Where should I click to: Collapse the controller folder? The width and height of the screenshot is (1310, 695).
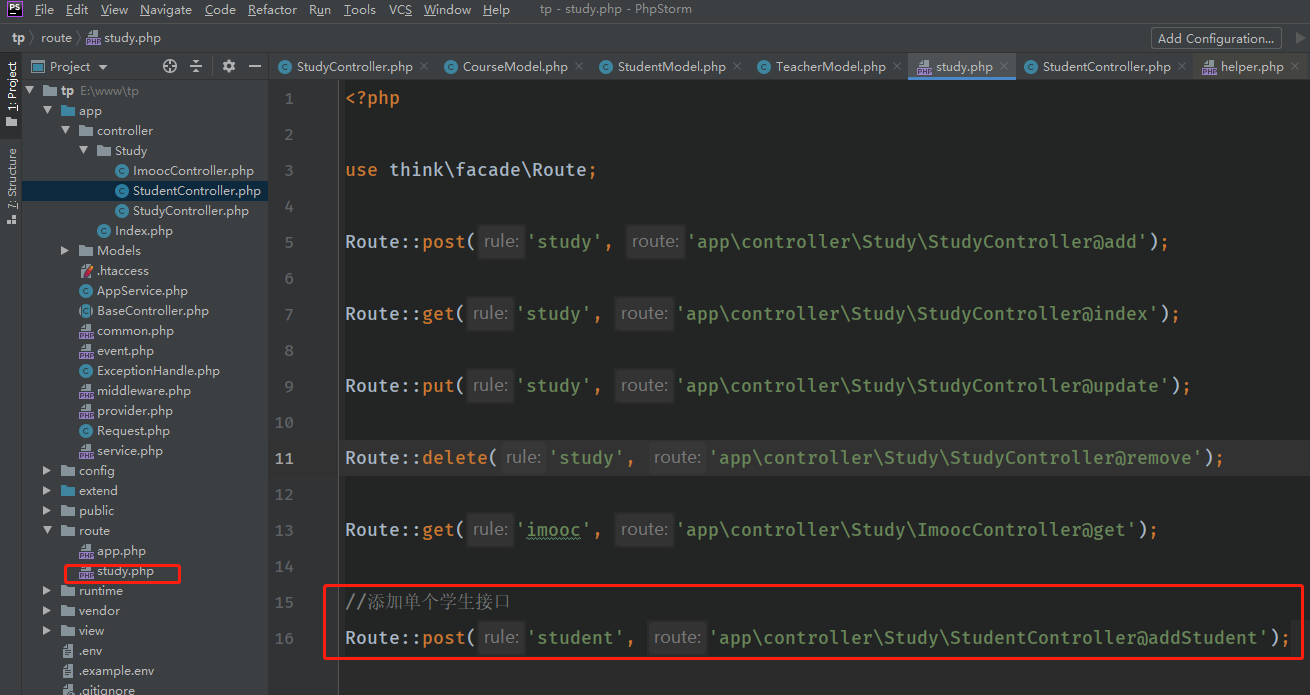point(65,130)
